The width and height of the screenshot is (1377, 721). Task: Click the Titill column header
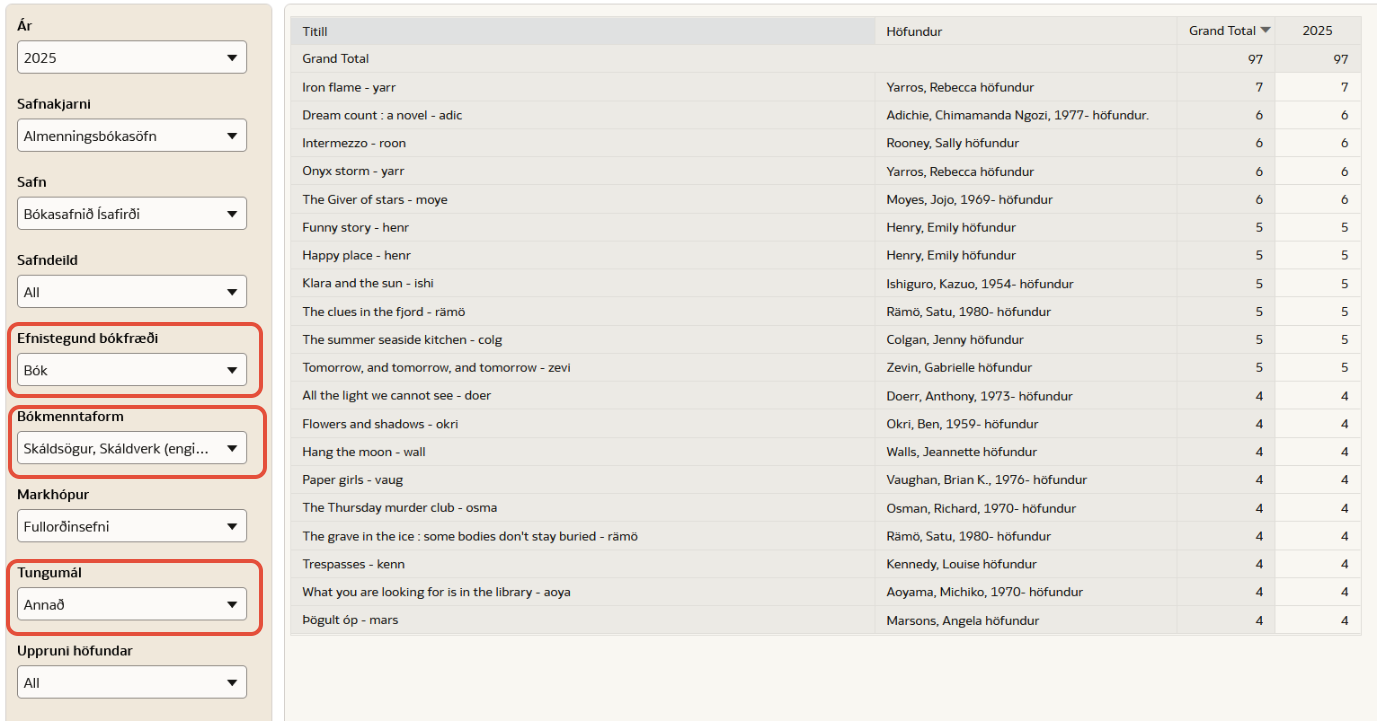click(x=583, y=31)
